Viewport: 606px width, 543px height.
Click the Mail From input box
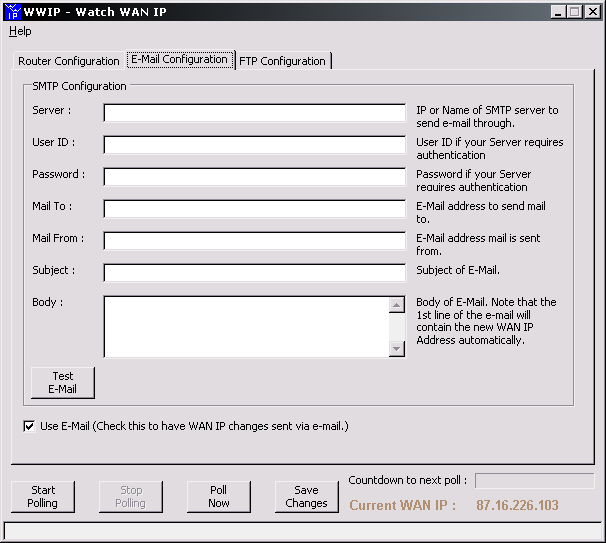click(254, 241)
